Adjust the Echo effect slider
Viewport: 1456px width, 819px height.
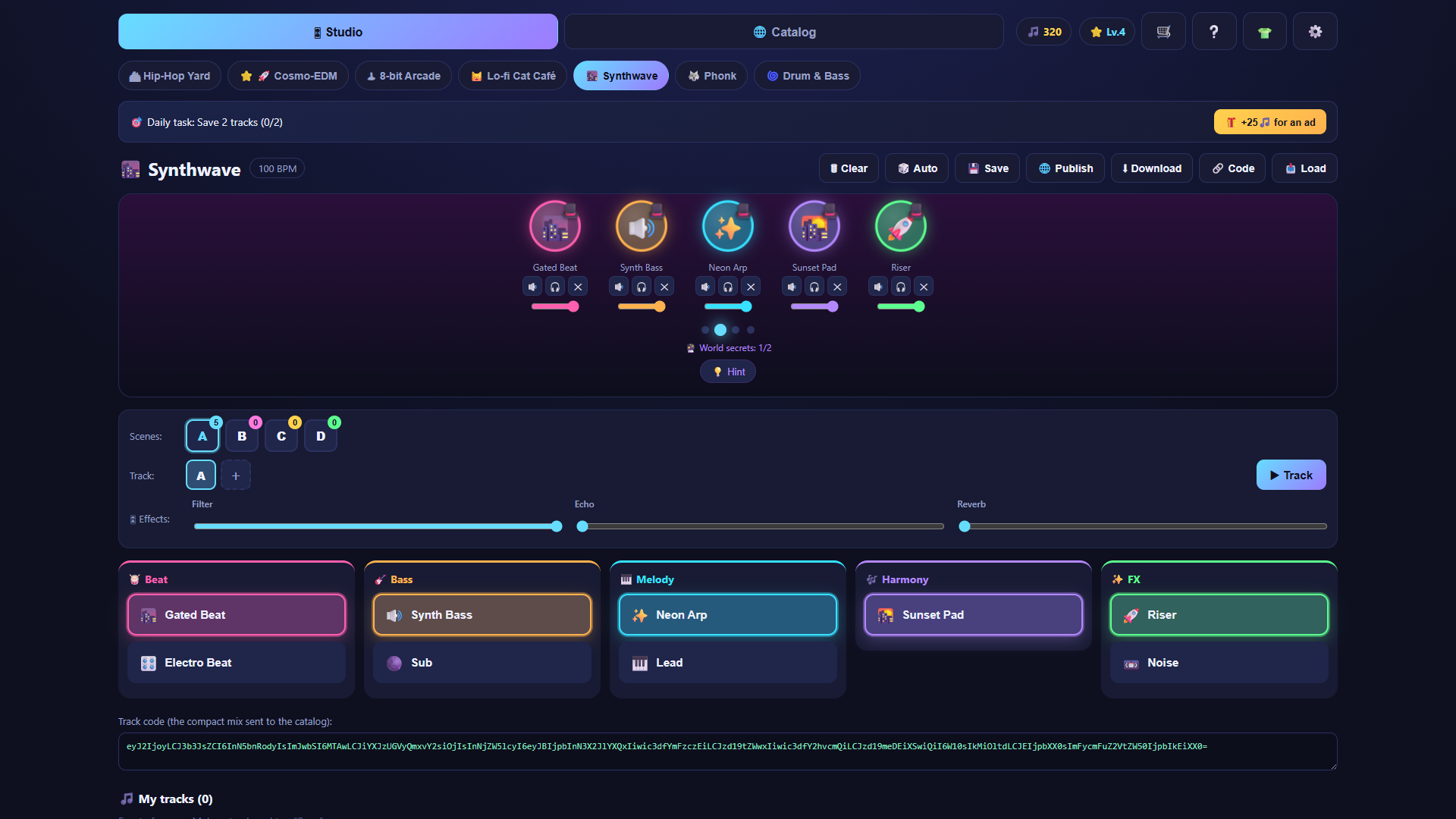click(760, 526)
